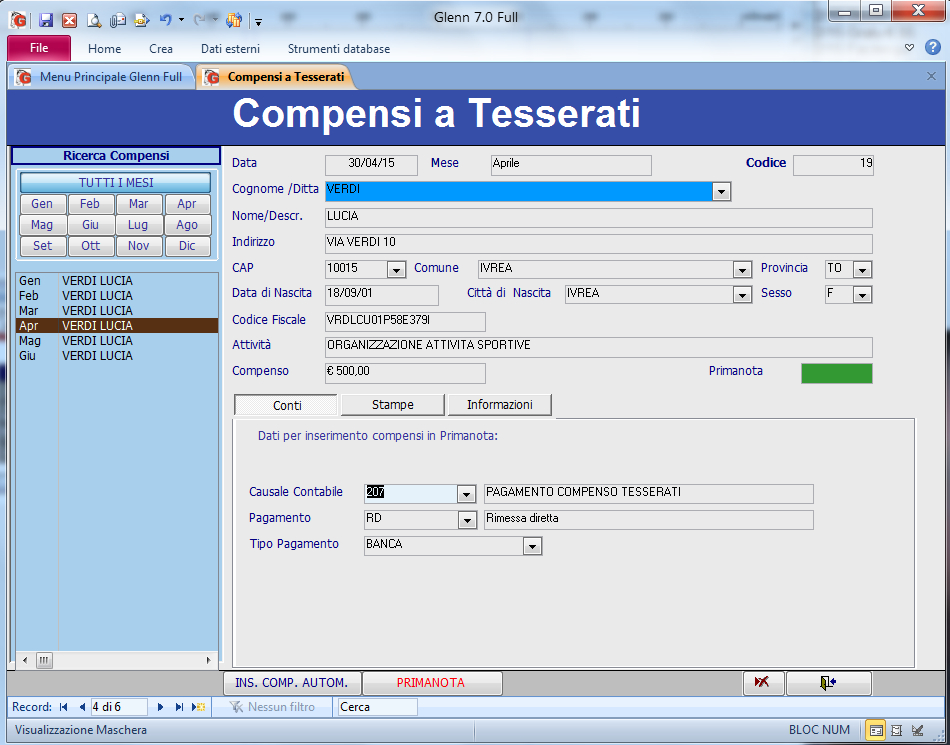Filter by Apr month button

(187, 204)
